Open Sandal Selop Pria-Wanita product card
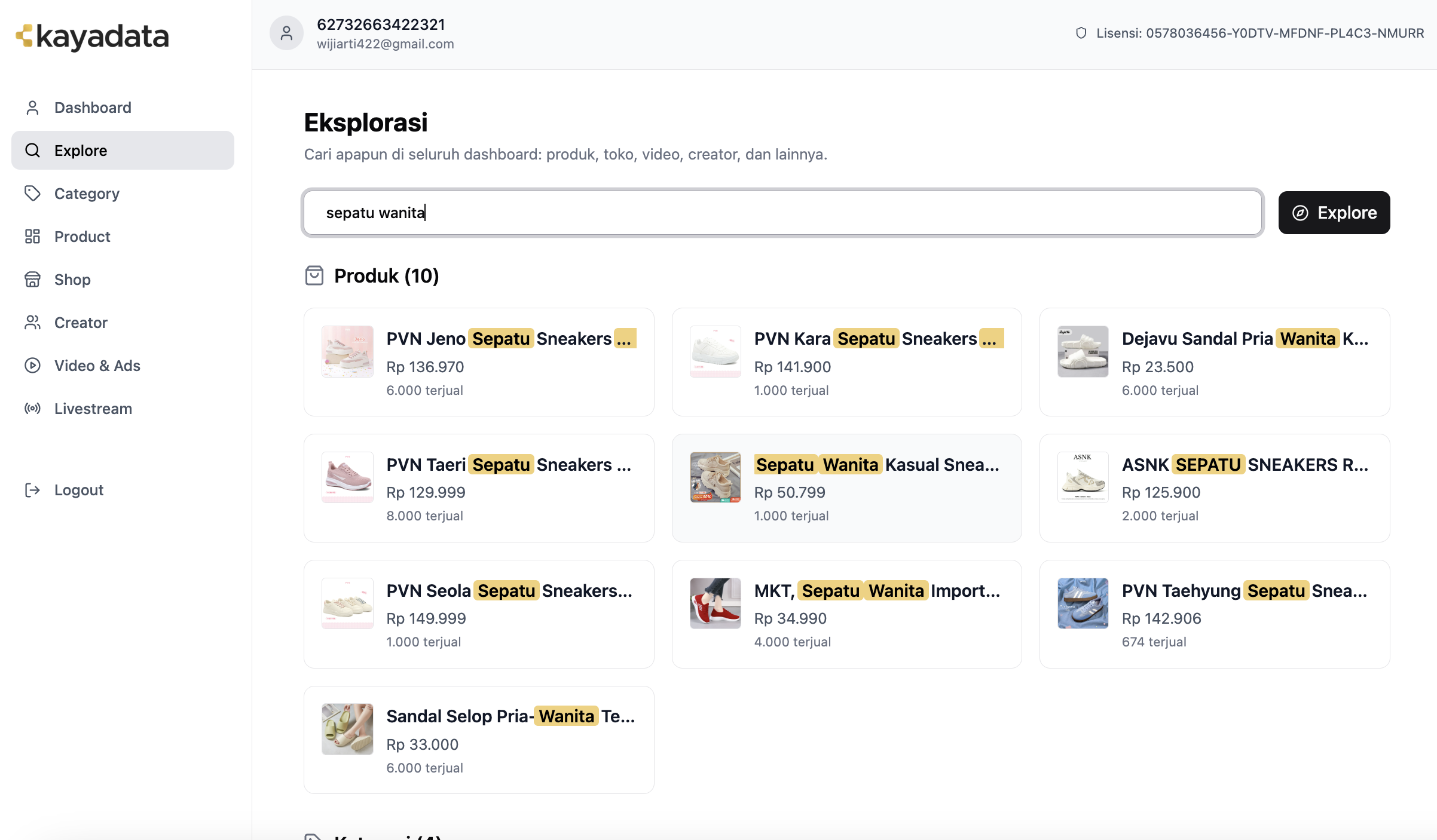1437x840 pixels. click(479, 740)
